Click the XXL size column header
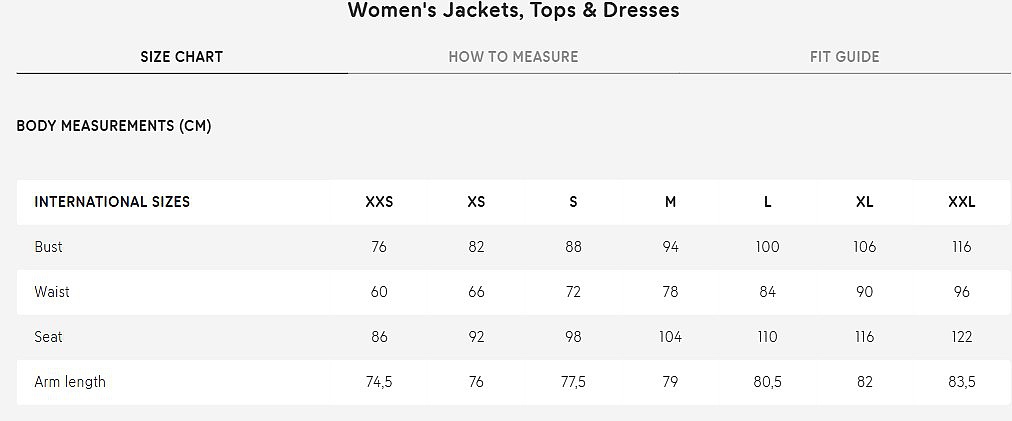 click(961, 202)
